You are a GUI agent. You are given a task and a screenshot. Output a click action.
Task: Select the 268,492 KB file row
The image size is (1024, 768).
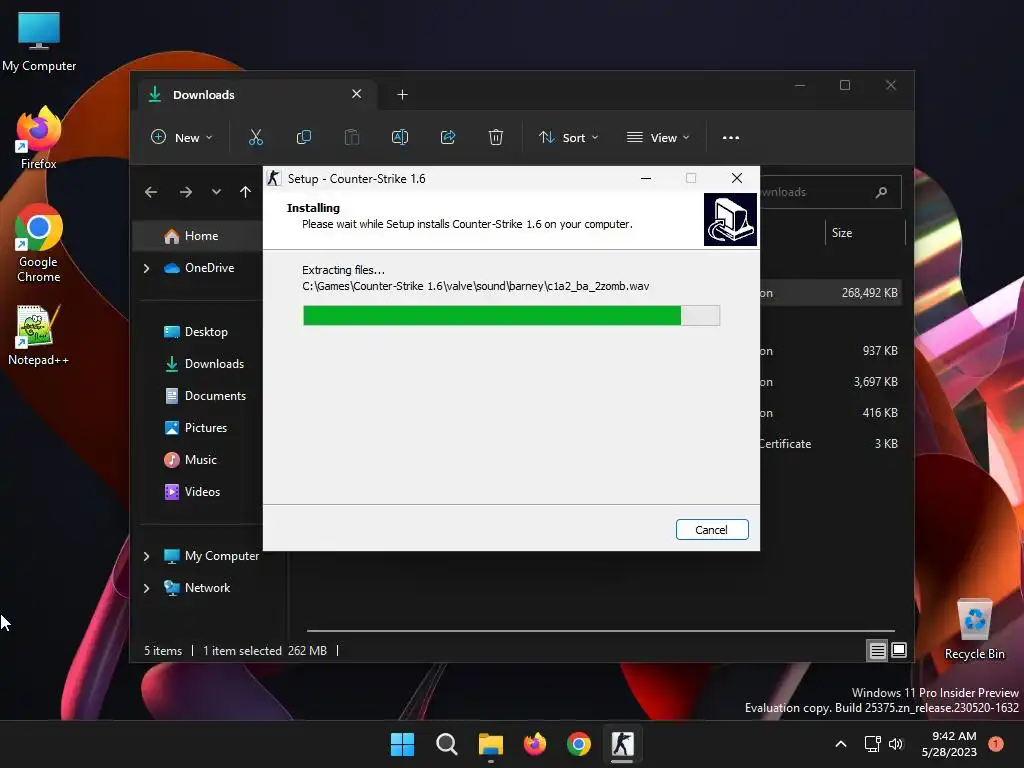tap(831, 293)
